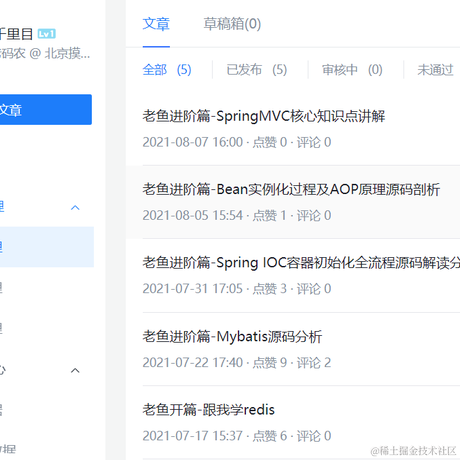Select the highlighted sidebar menu item
This screenshot has width=460, height=460.
tap(47, 247)
